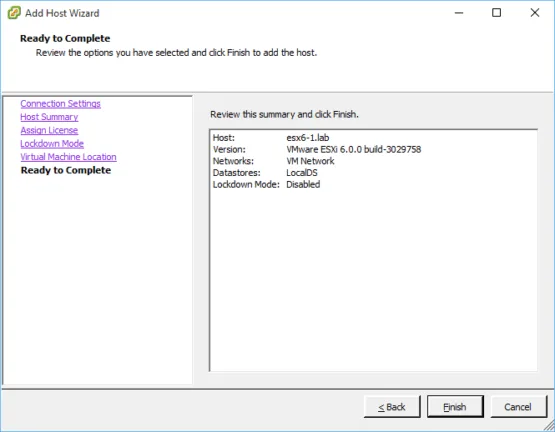
Task: Close the Add Host Wizard window
Action: (535, 13)
